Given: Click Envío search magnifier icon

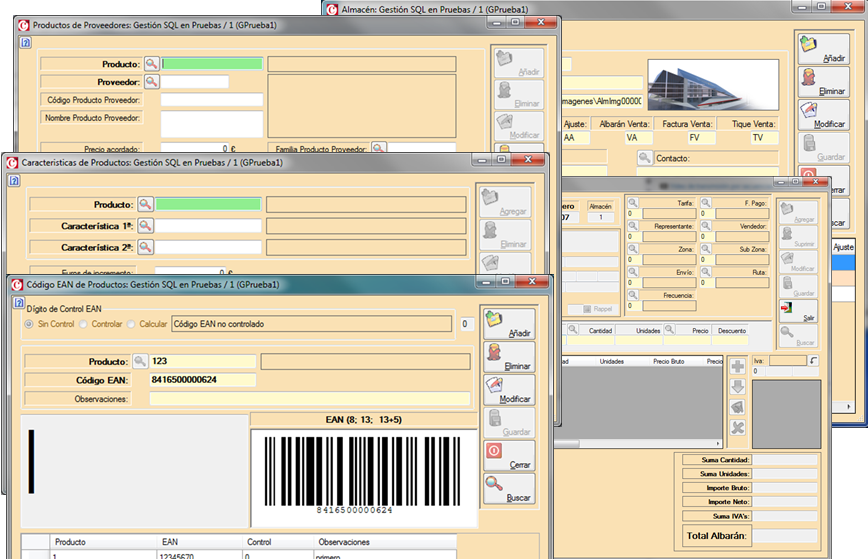Looking at the screenshot, I should pos(633,272).
